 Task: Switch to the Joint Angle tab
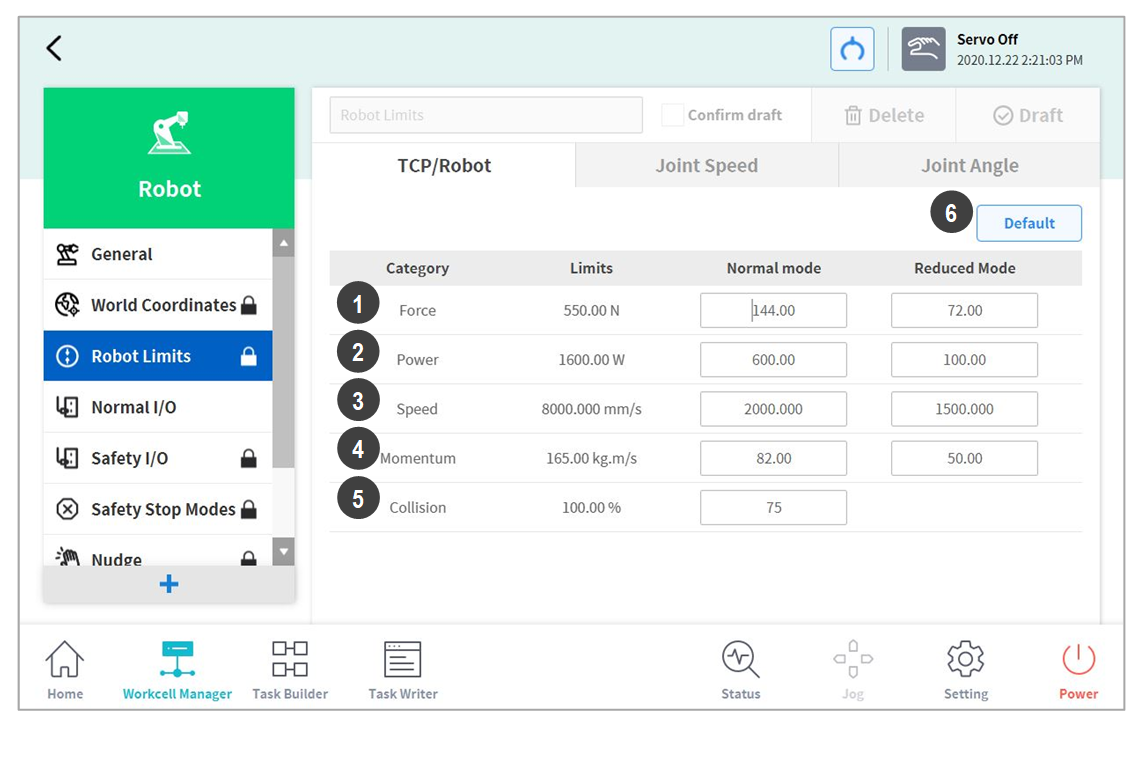tap(969, 166)
